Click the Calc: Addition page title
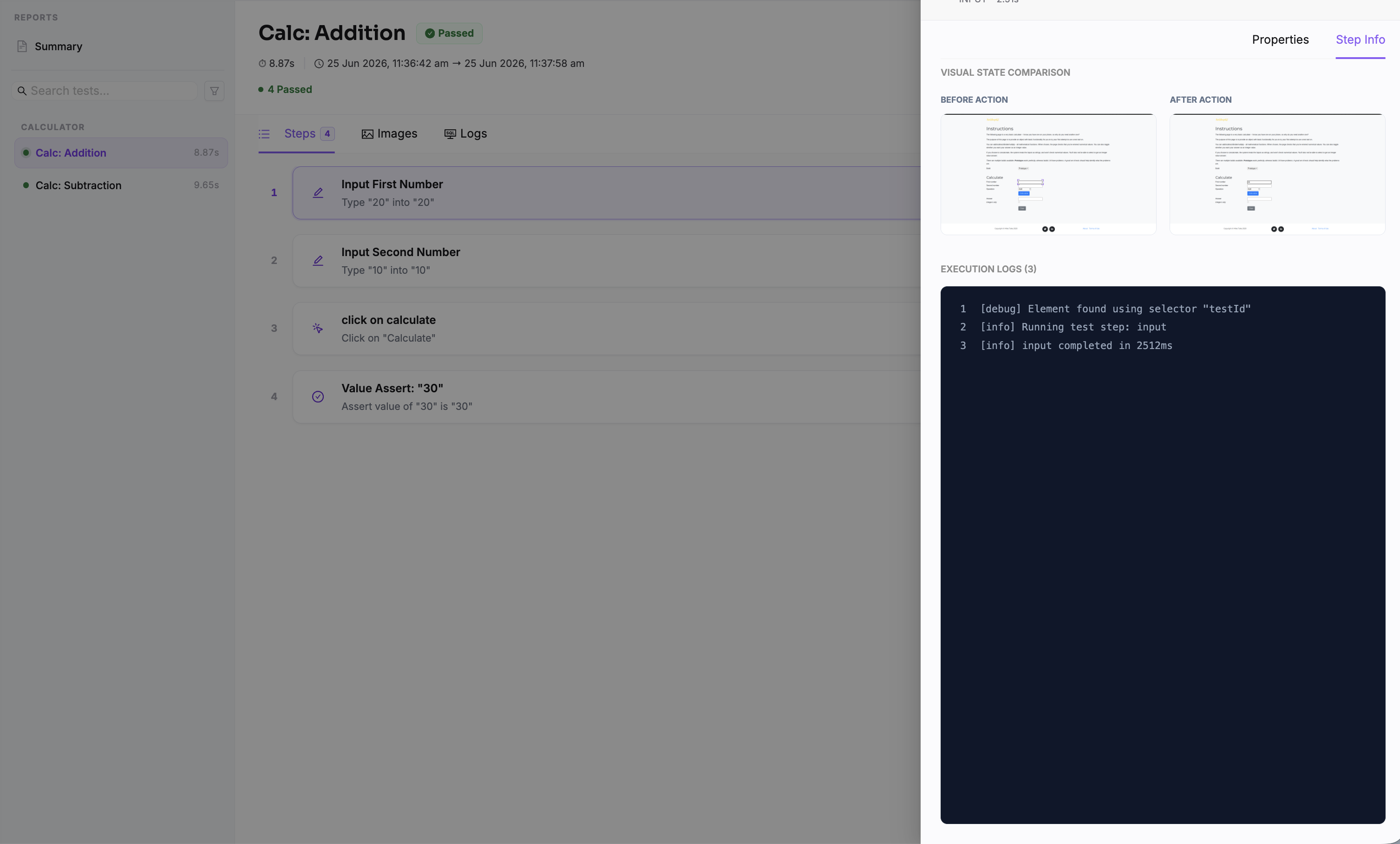The width and height of the screenshot is (1400, 844). click(332, 33)
